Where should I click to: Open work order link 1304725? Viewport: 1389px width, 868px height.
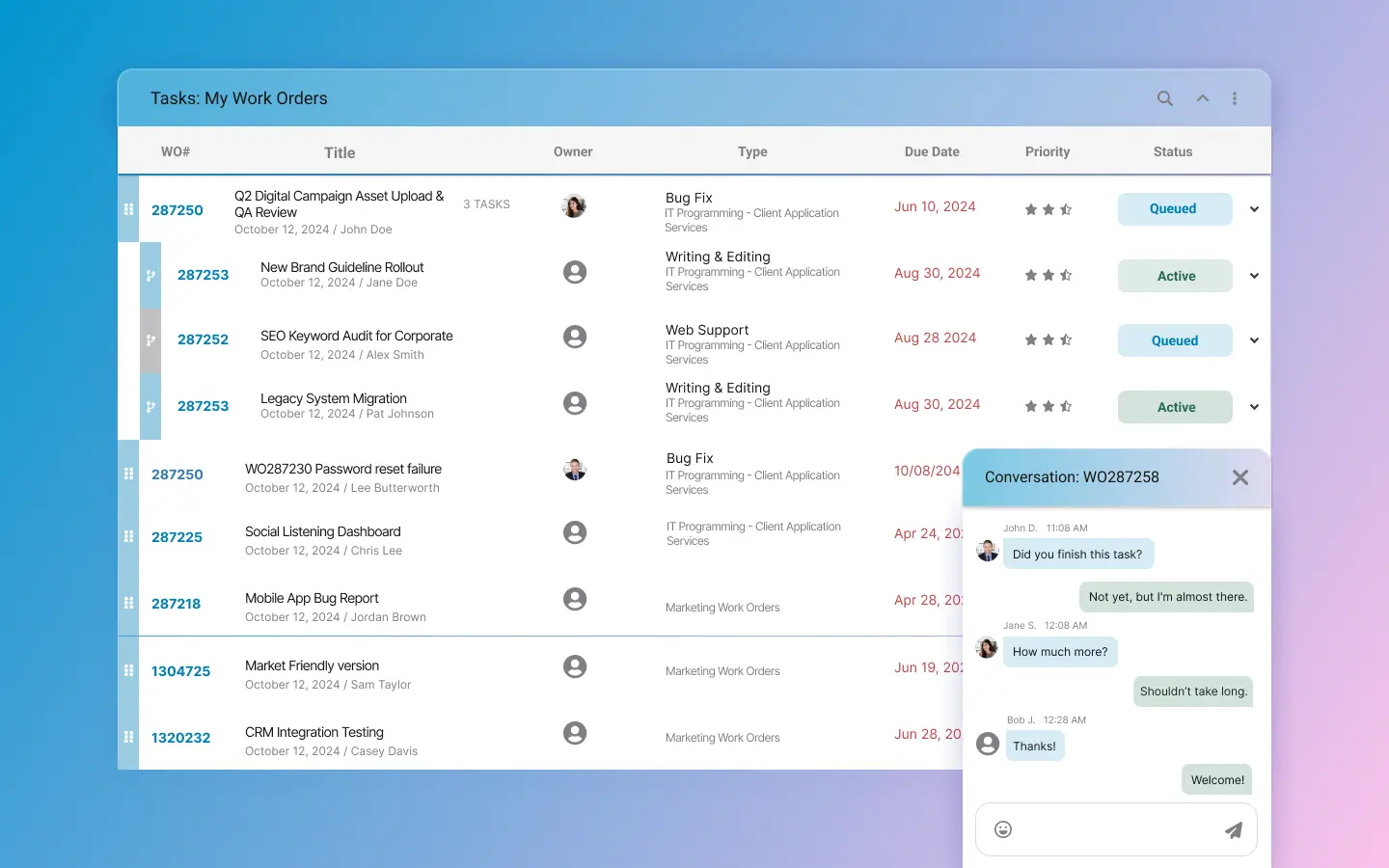click(180, 671)
